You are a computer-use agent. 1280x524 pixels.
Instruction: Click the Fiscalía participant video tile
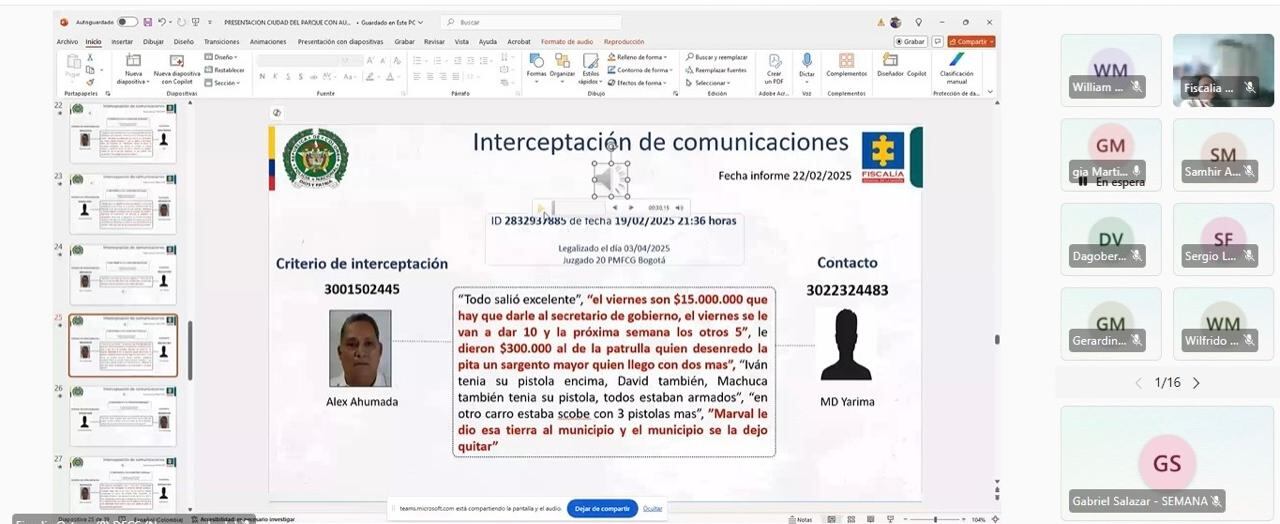1223,70
